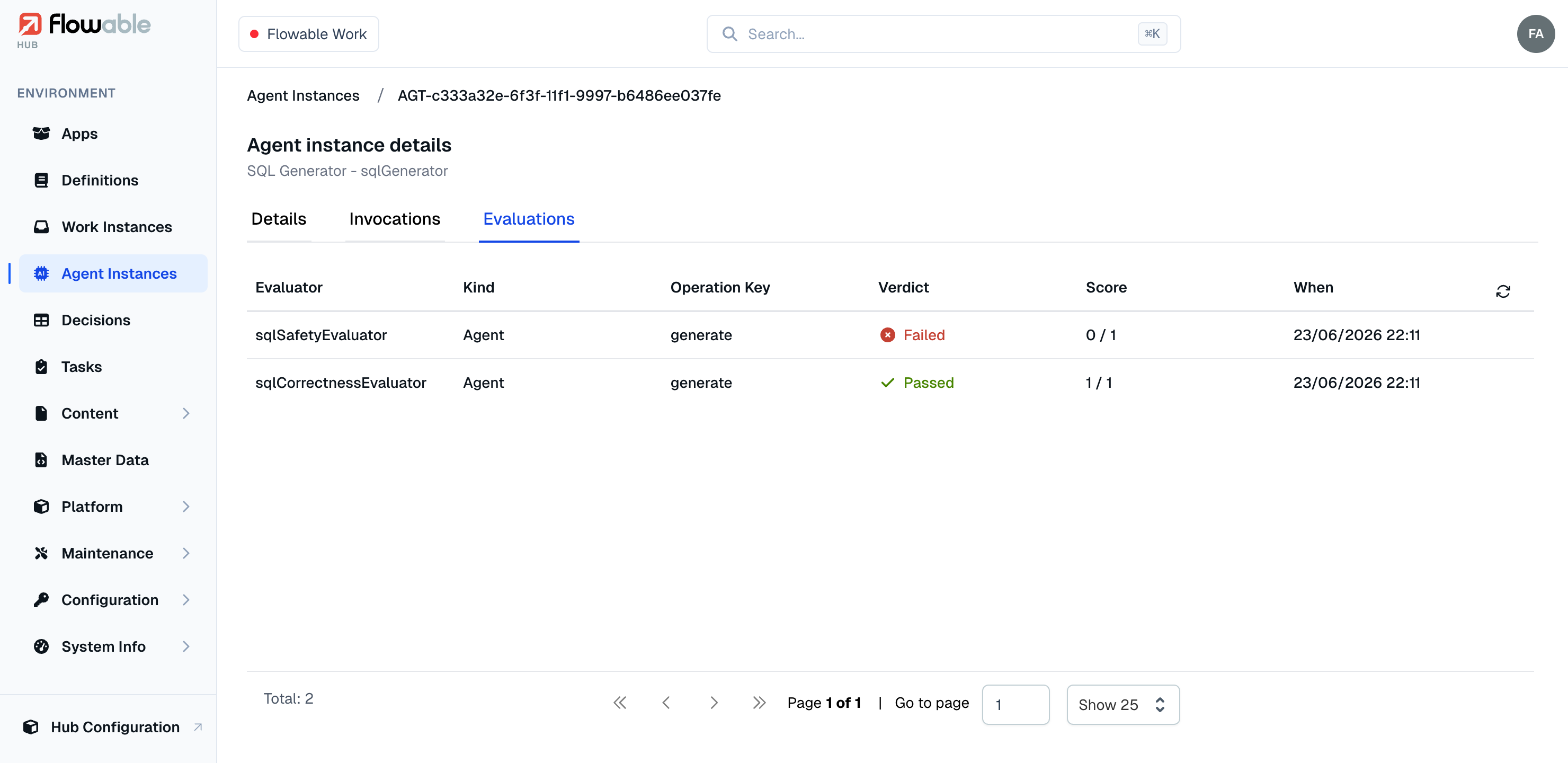Click the red Failed verdict icon
This screenshot has width=1568, height=763.
[887, 335]
